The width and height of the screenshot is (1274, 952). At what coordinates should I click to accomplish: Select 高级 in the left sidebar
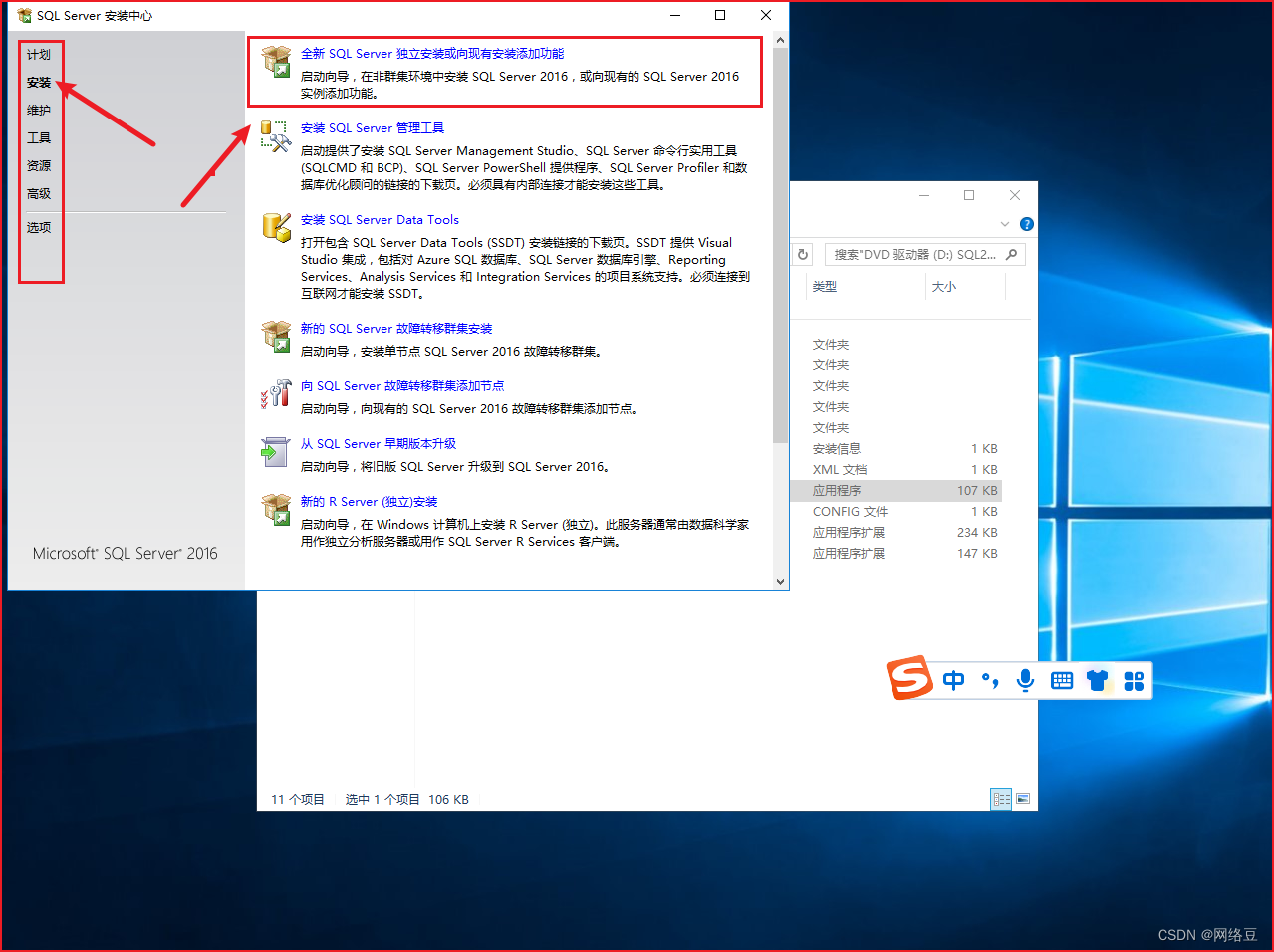39,194
